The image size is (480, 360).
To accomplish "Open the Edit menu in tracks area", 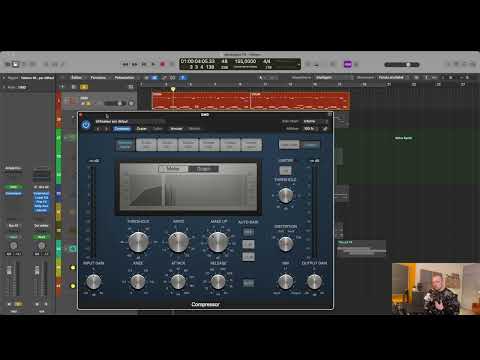I will (76, 77).
